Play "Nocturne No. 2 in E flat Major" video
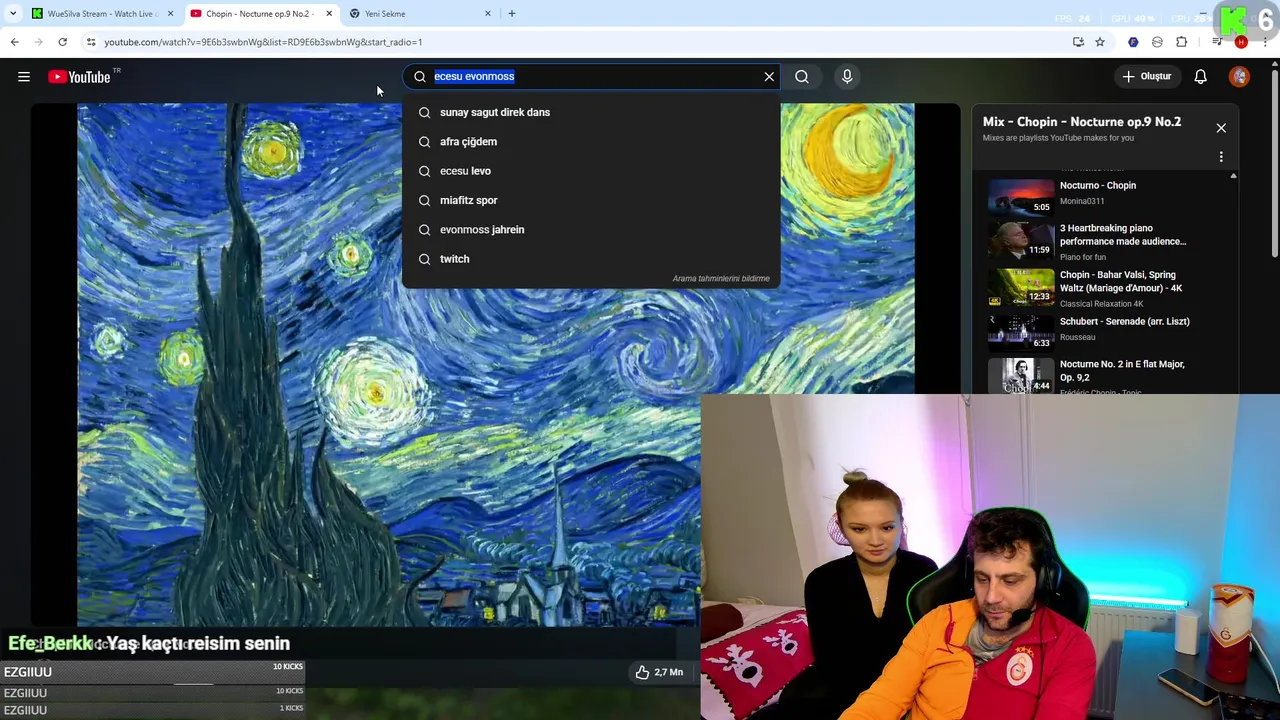Screen dimensions: 1280x720 click(x=1122, y=371)
